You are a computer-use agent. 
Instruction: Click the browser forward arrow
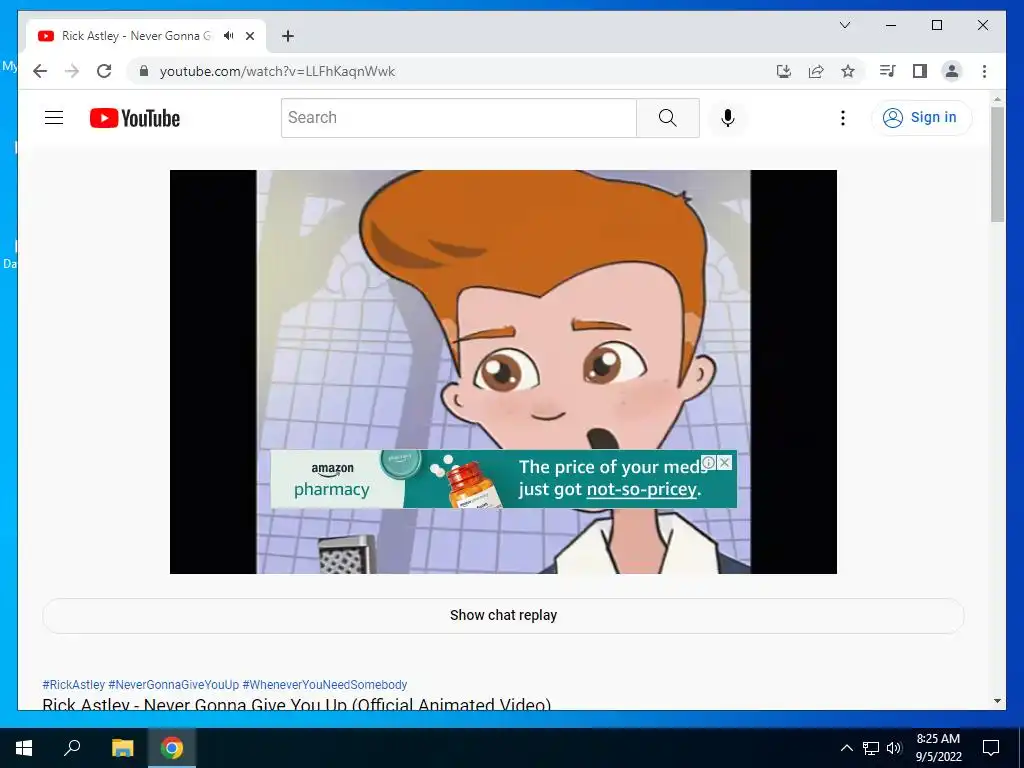[72, 71]
